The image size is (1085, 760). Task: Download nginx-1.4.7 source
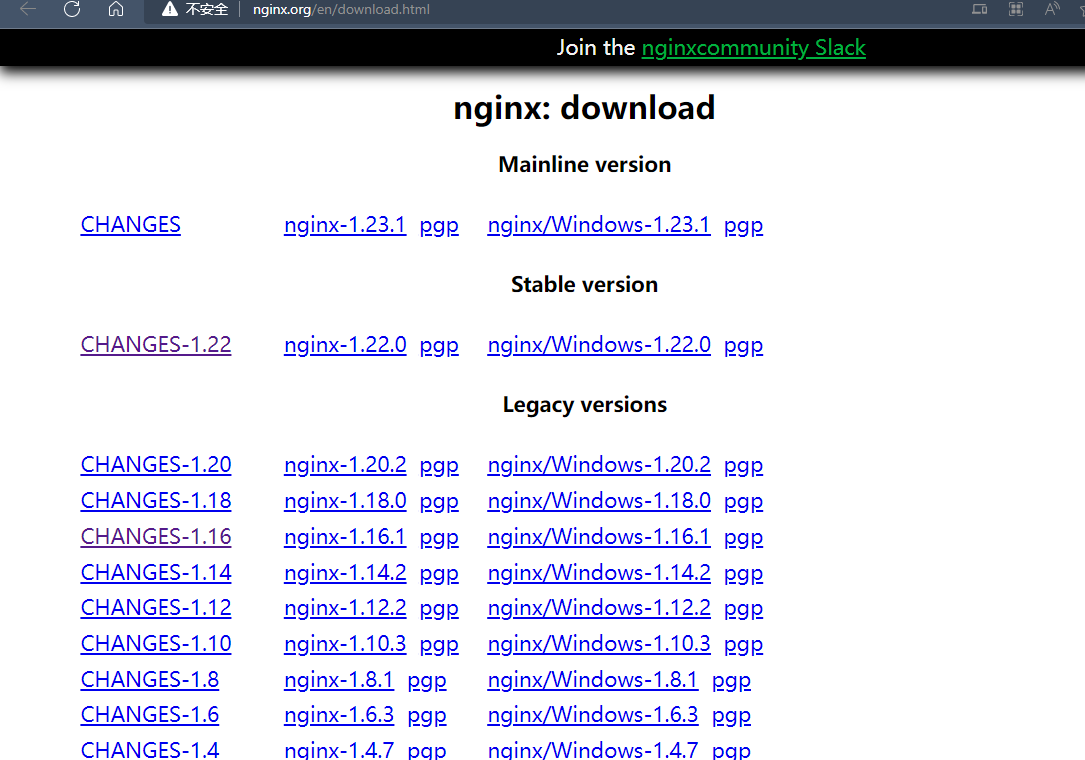pos(338,750)
